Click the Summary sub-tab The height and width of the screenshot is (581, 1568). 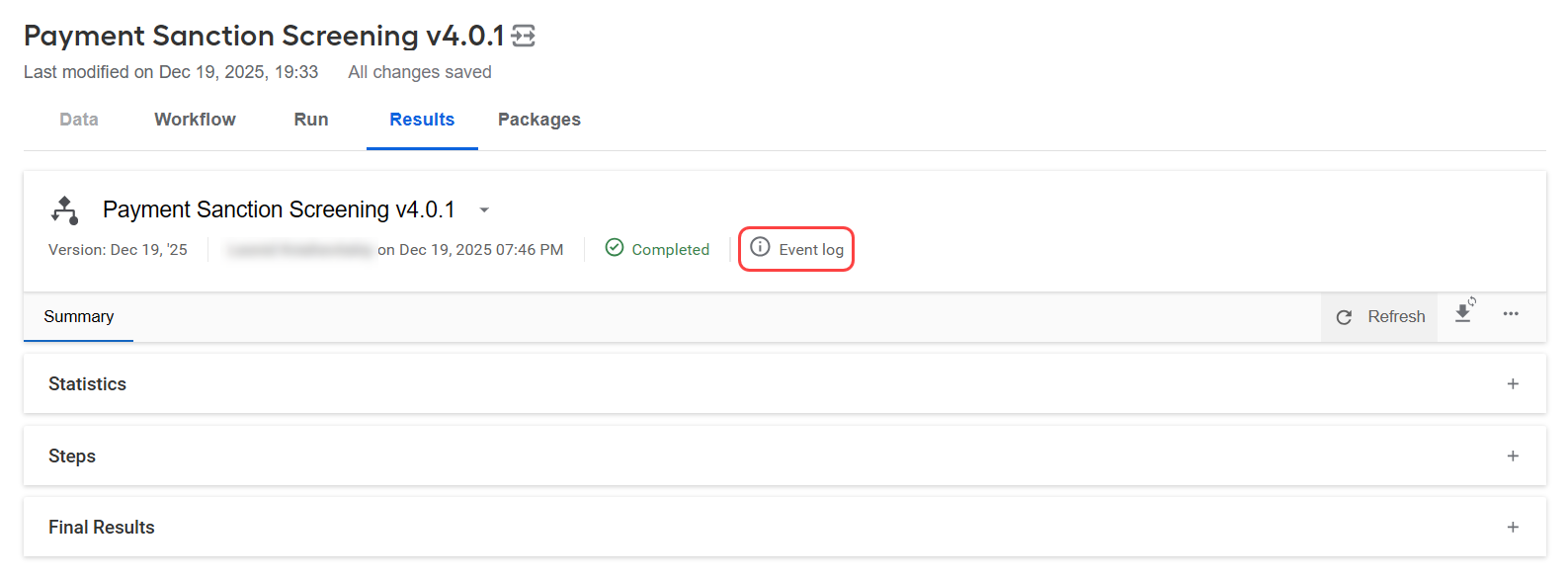[79, 317]
